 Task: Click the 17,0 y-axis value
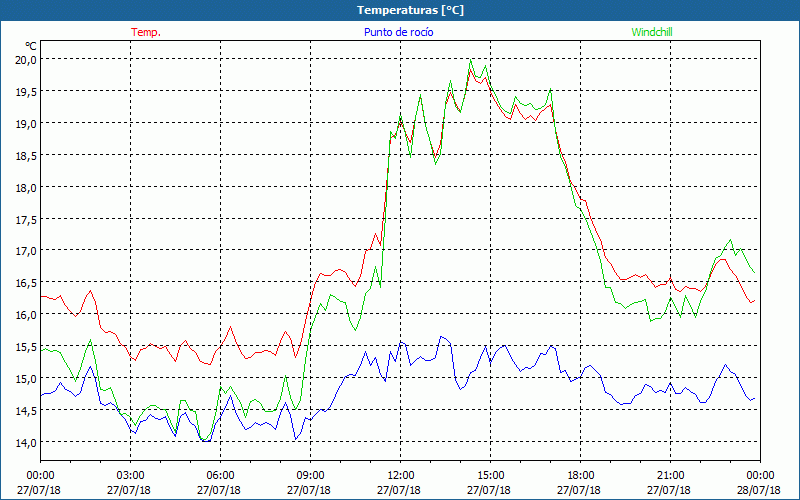click(x=26, y=251)
